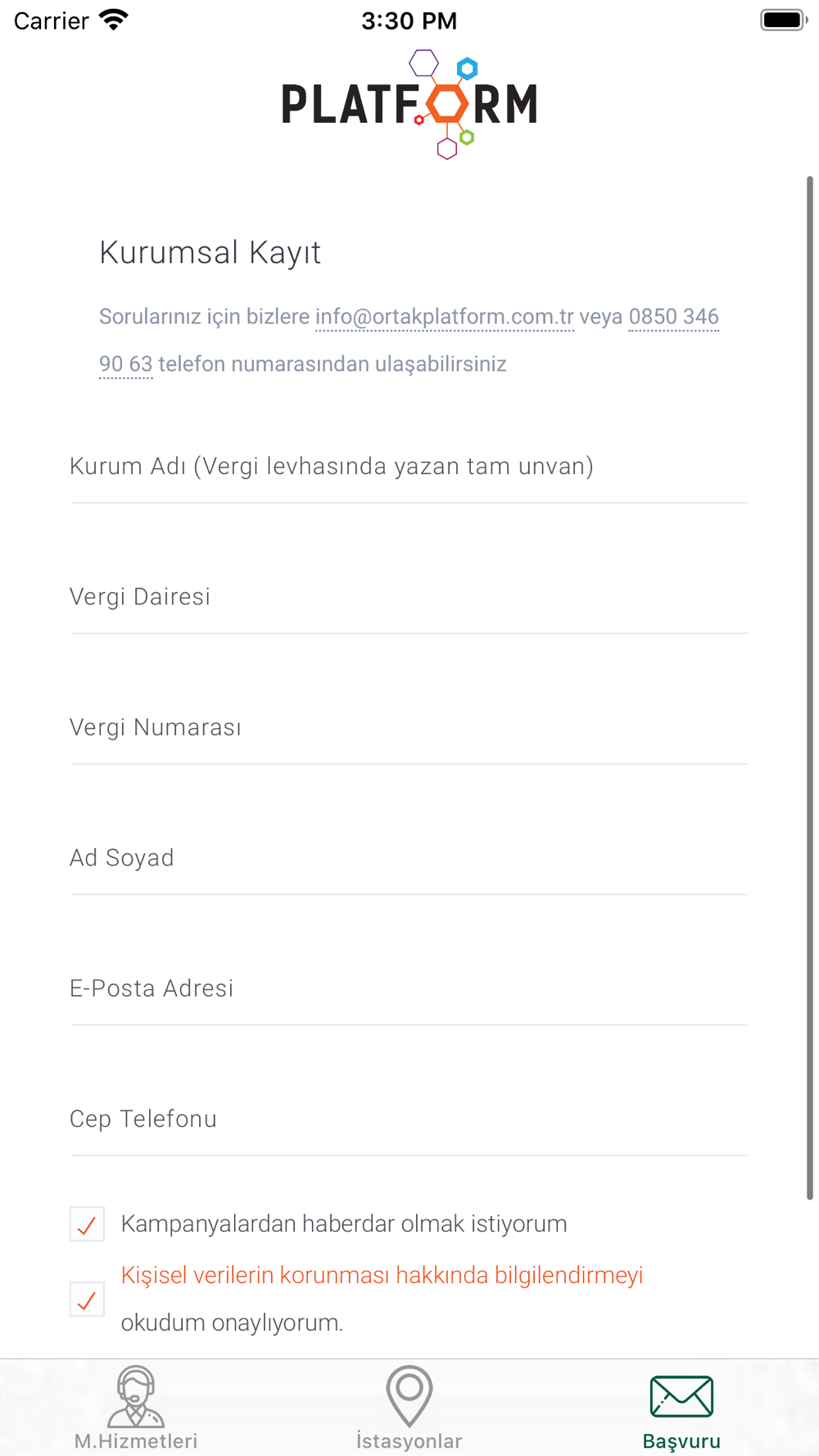Open Kişisel verilerin korunması bilgilendirme link
Image resolution: width=819 pixels, height=1456 pixels.
pyautogui.click(x=382, y=1275)
